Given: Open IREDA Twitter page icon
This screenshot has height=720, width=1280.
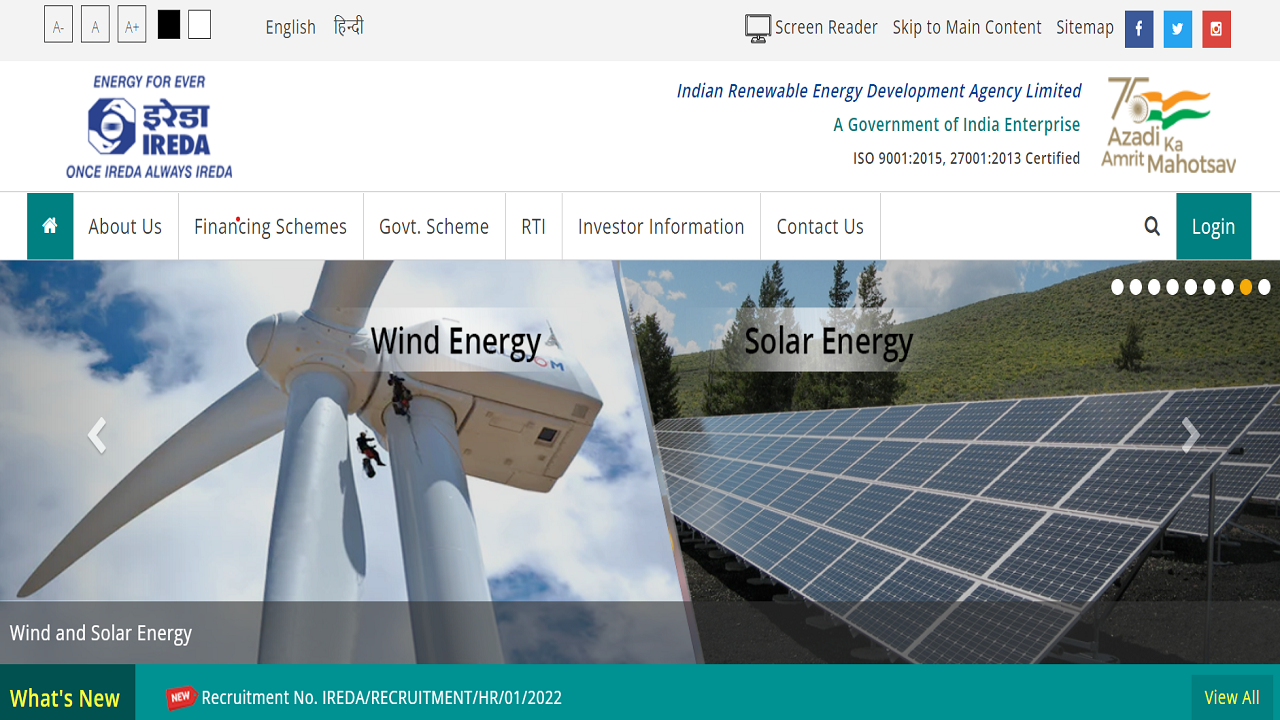Looking at the screenshot, I should (x=1178, y=29).
